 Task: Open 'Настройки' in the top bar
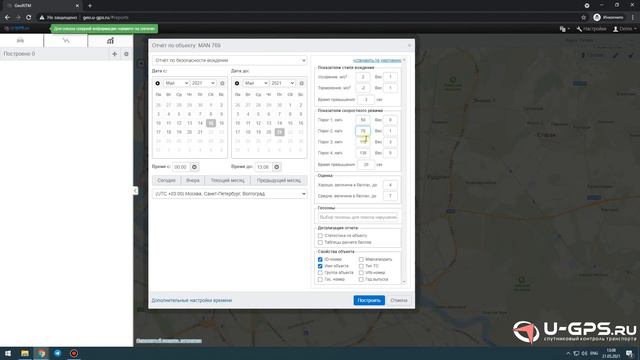(591, 29)
